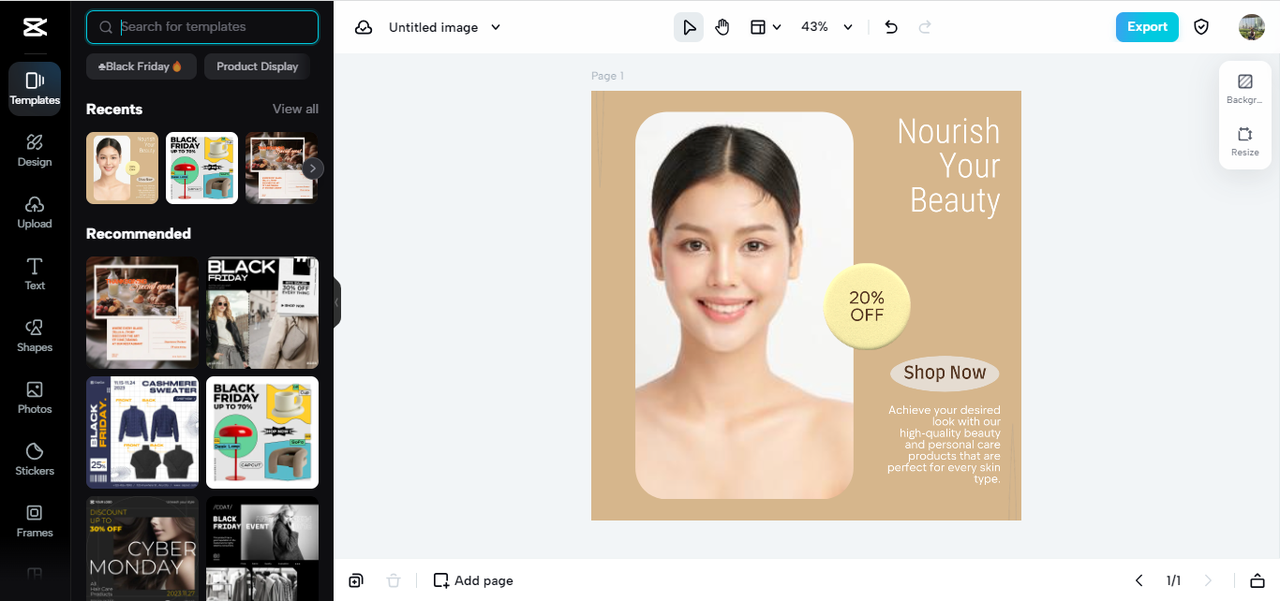This screenshot has height=601, width=1280.
Task: Open the Frames sidebar tab
Action: 35,520
